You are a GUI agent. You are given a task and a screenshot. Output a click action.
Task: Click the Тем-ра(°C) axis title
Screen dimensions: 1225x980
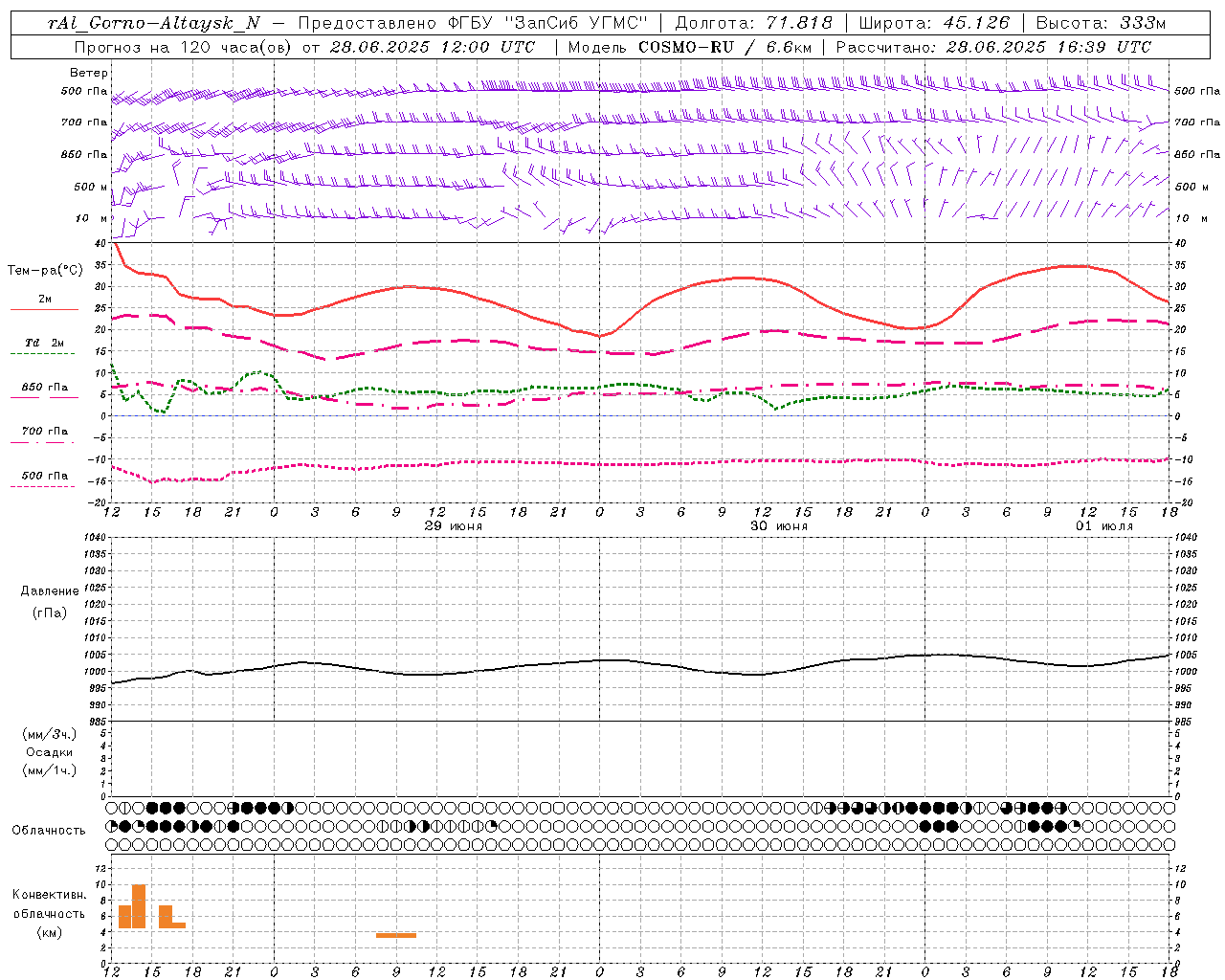pos(45,271)
